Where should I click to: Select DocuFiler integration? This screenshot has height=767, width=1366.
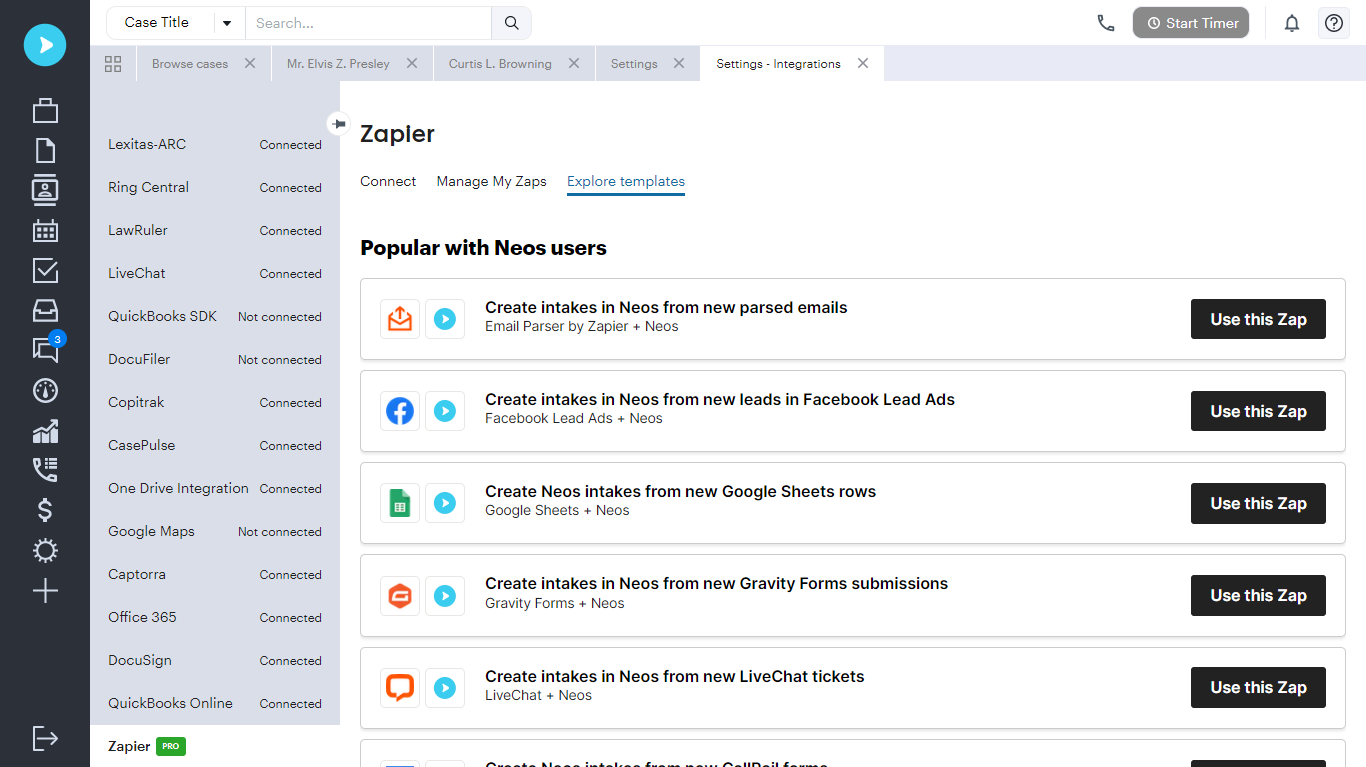[x=215, y=359]
